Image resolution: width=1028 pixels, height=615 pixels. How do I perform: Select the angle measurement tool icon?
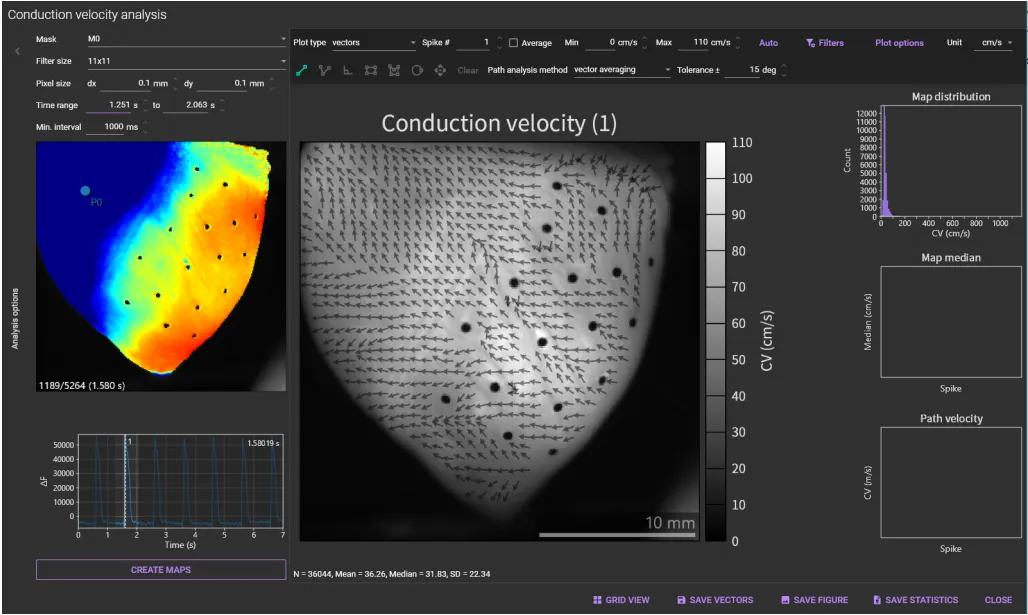[347, 71]
